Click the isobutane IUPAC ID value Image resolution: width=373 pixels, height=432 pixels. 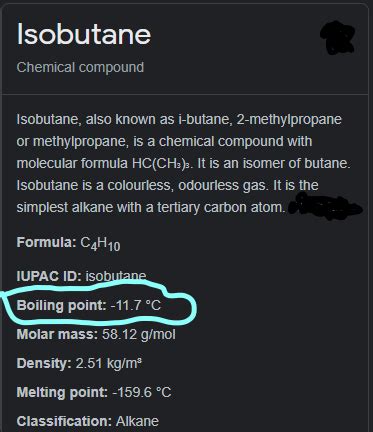[x=116, y=276]
